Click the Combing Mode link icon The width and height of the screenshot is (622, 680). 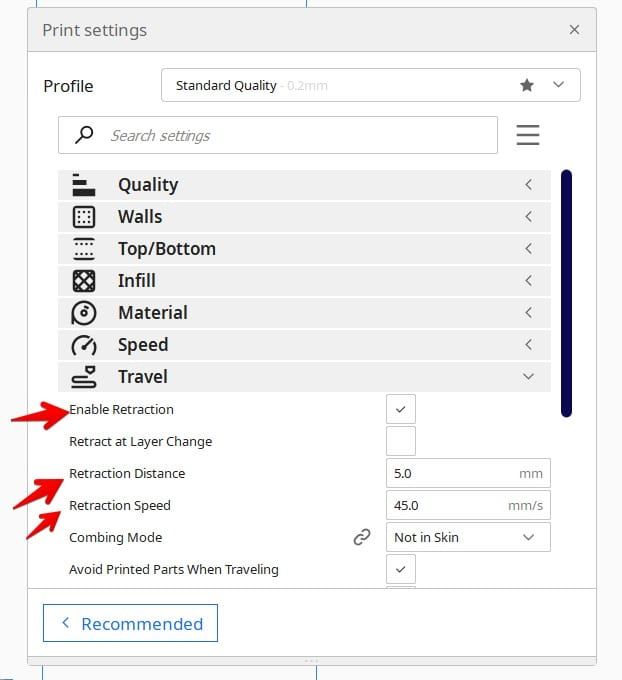pos(362,538)
